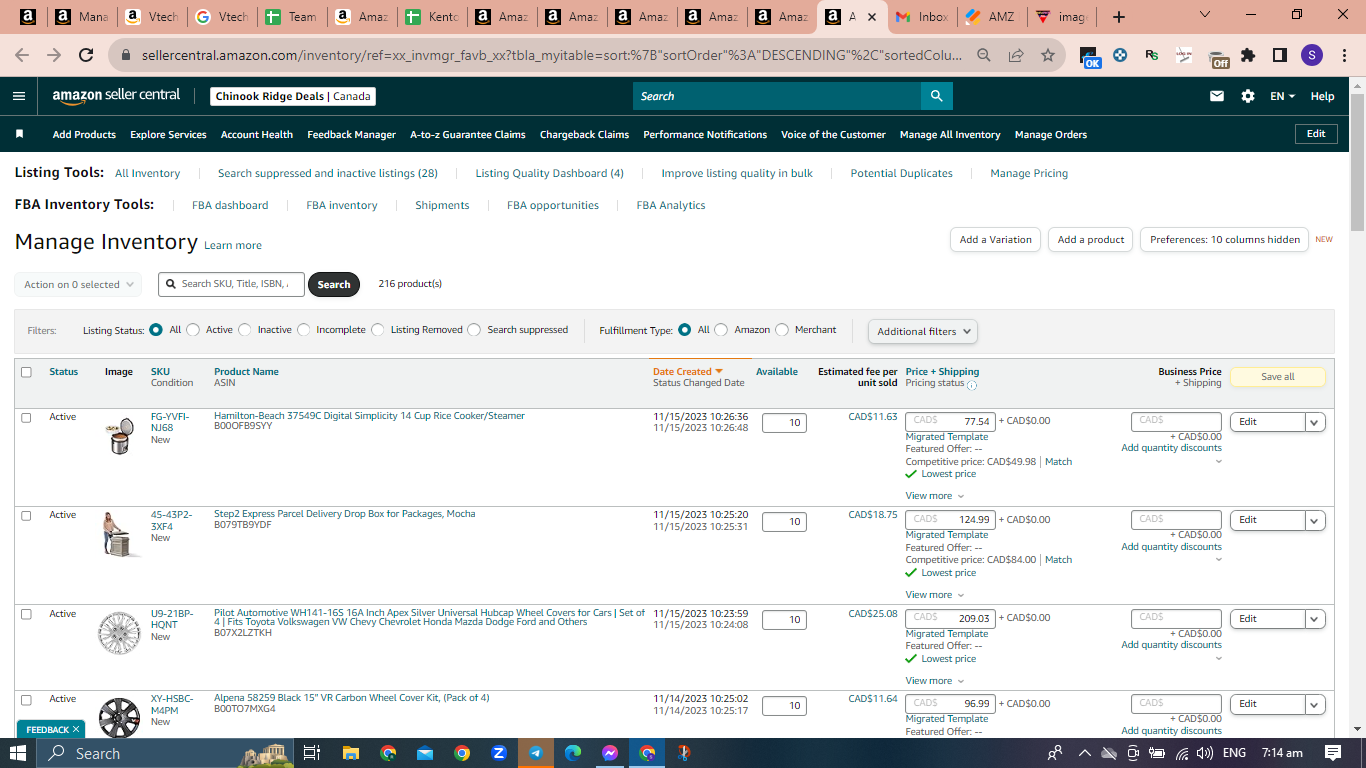Open Messenger from the taskbar
The height and width of the screenshot is (768, 1366).
pos(610,753)
